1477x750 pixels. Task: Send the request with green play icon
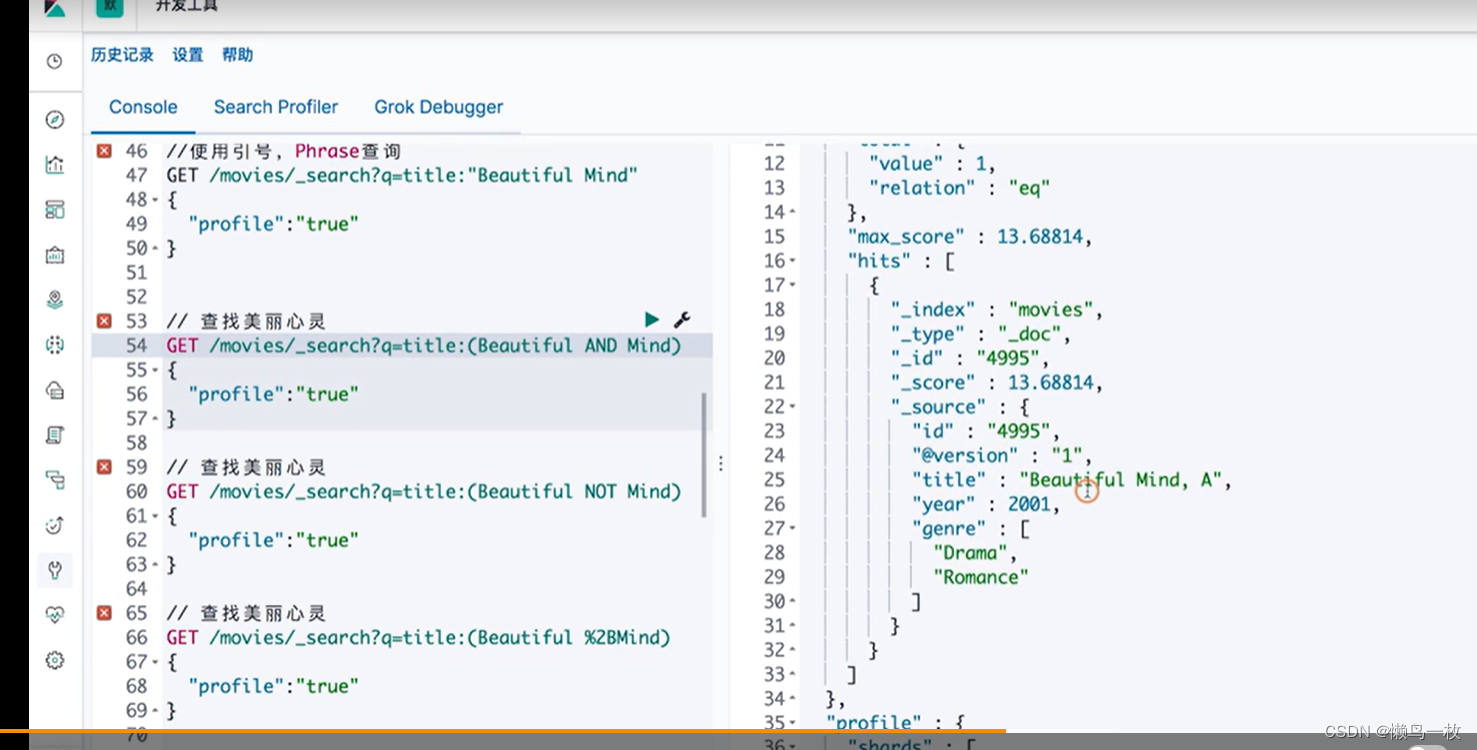click(x=652, y=320)
